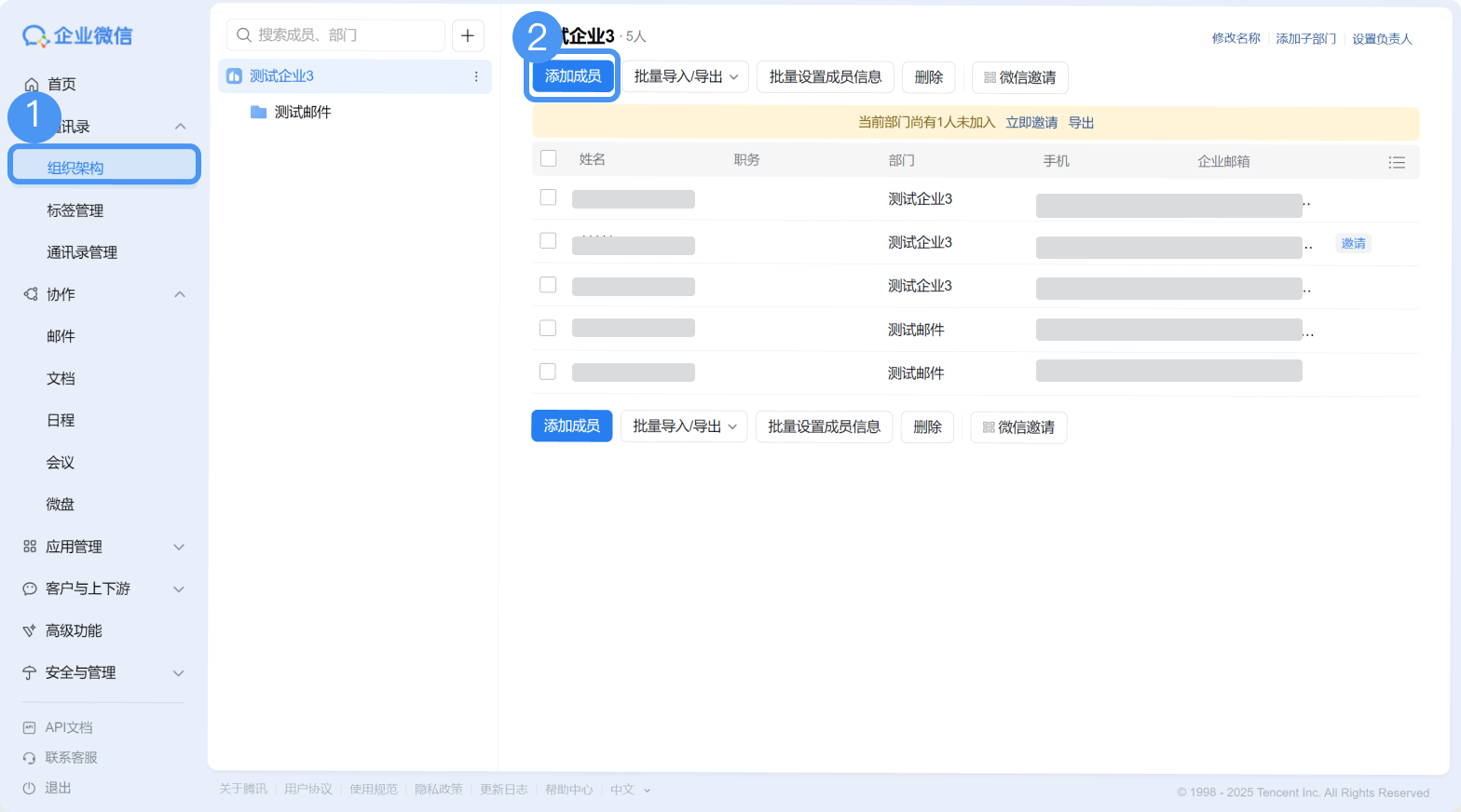The height and width of the screenshot is (812, 1461).
Task: Check the last member row checkbox
Action: pyautogui.click(x=548, y=372)
